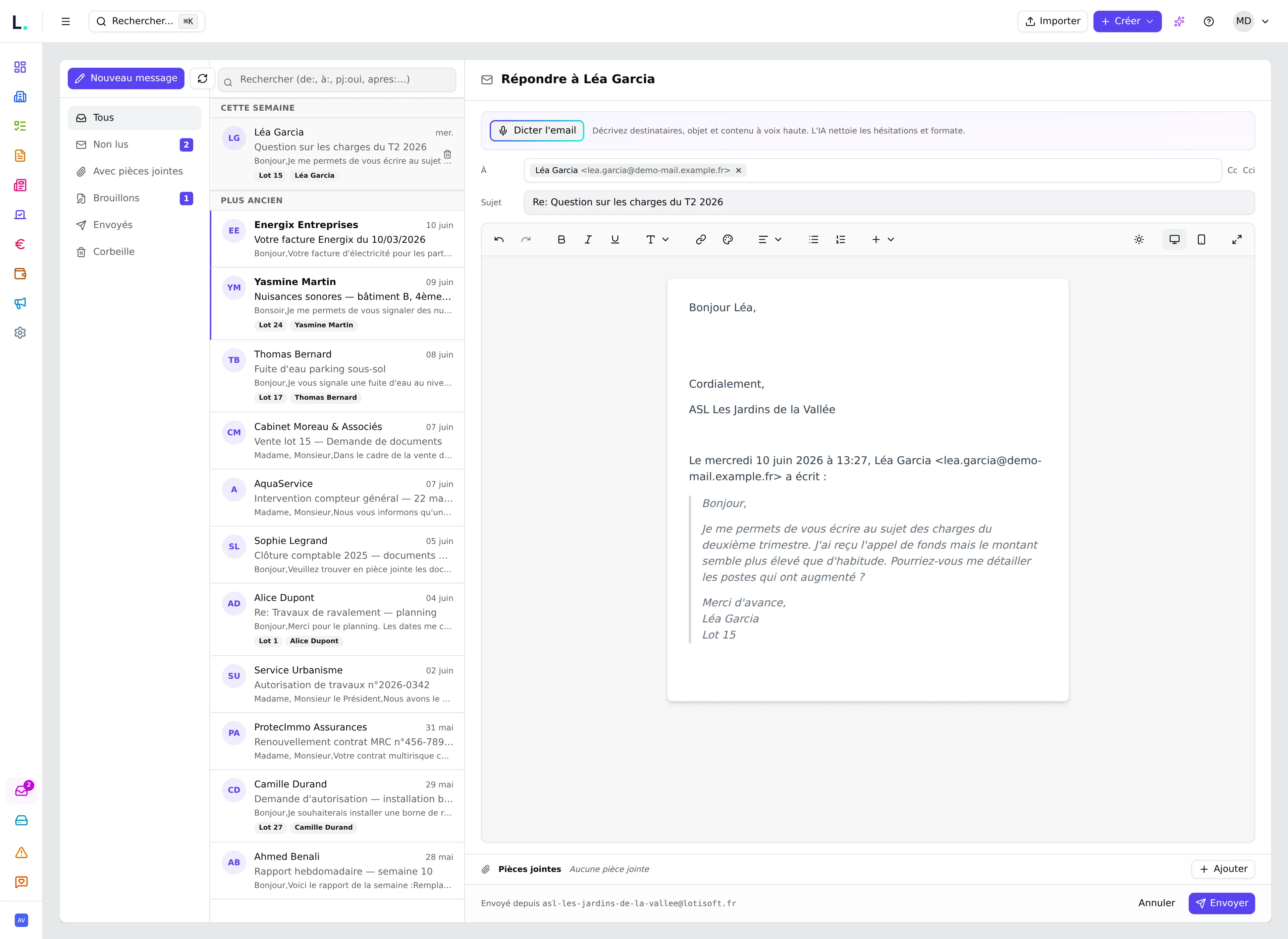
Task: Insert a link in the email
Action: pyautogui.click(x=701, y=240)
